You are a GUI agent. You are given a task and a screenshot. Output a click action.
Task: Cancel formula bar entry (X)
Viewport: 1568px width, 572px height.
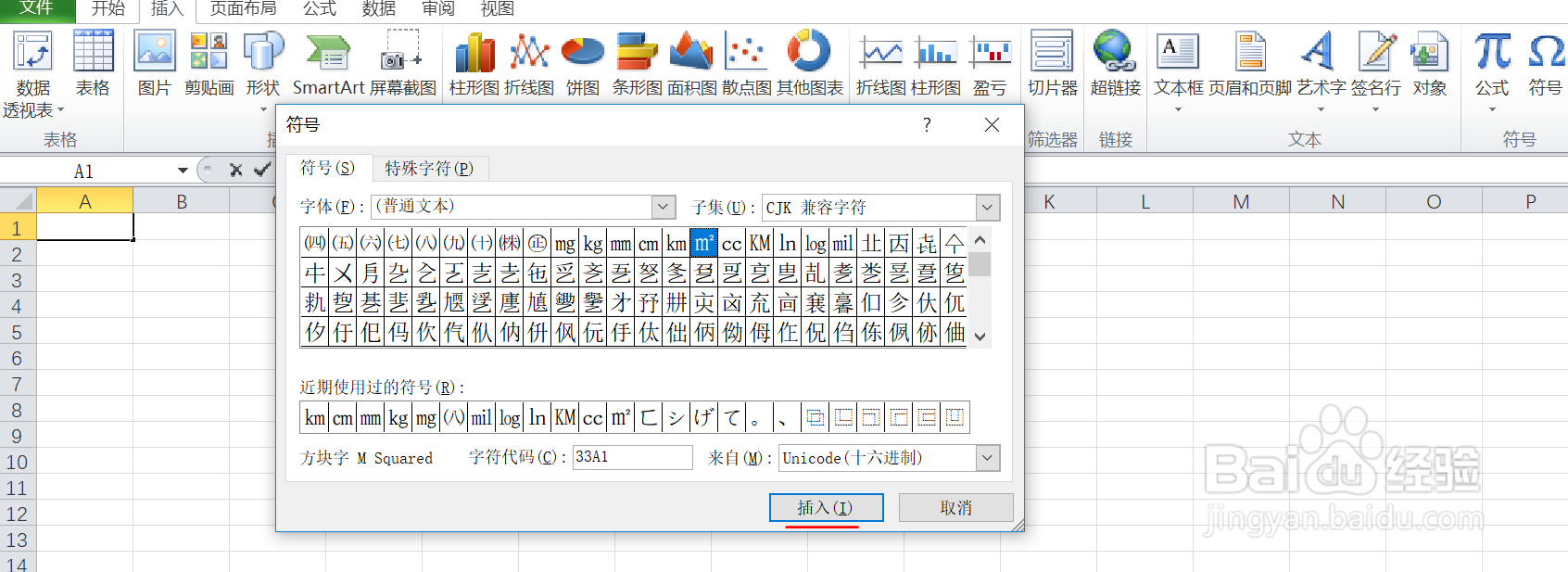pos(235,170)
